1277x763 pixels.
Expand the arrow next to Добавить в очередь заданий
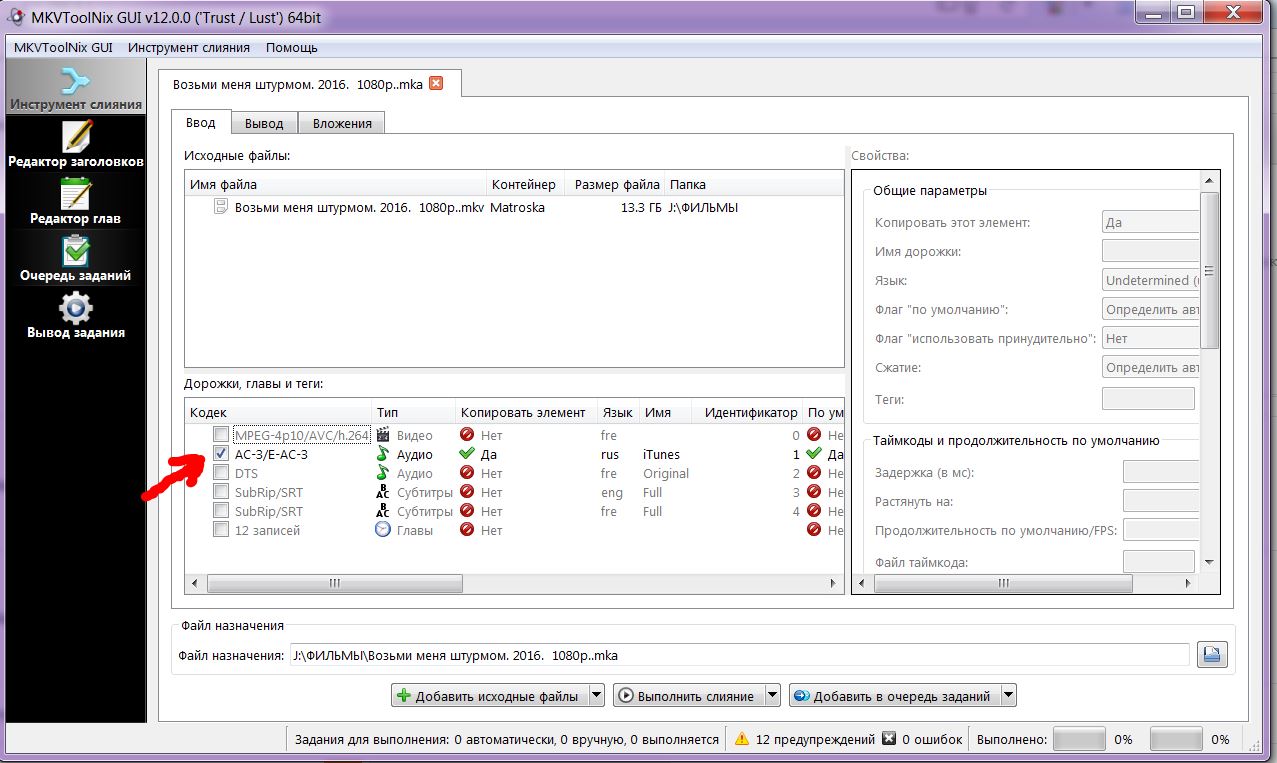(1008, 695)
